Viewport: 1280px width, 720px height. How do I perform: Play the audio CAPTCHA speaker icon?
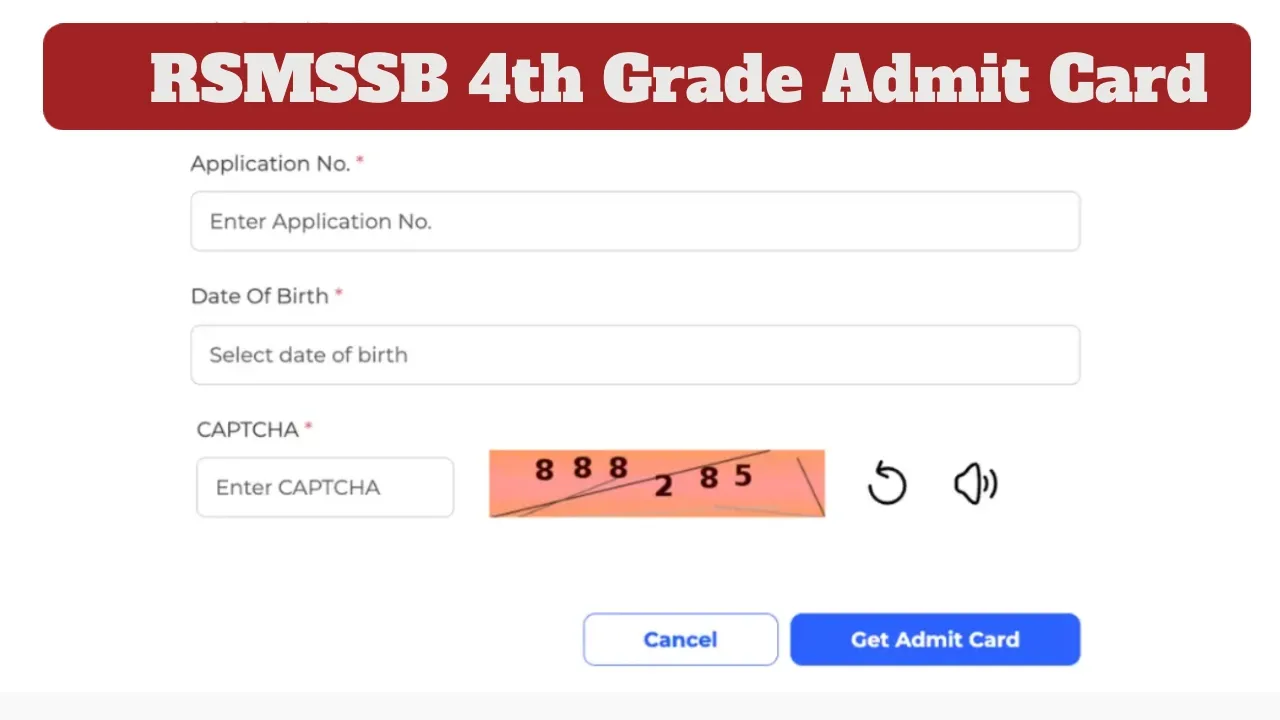975,486
